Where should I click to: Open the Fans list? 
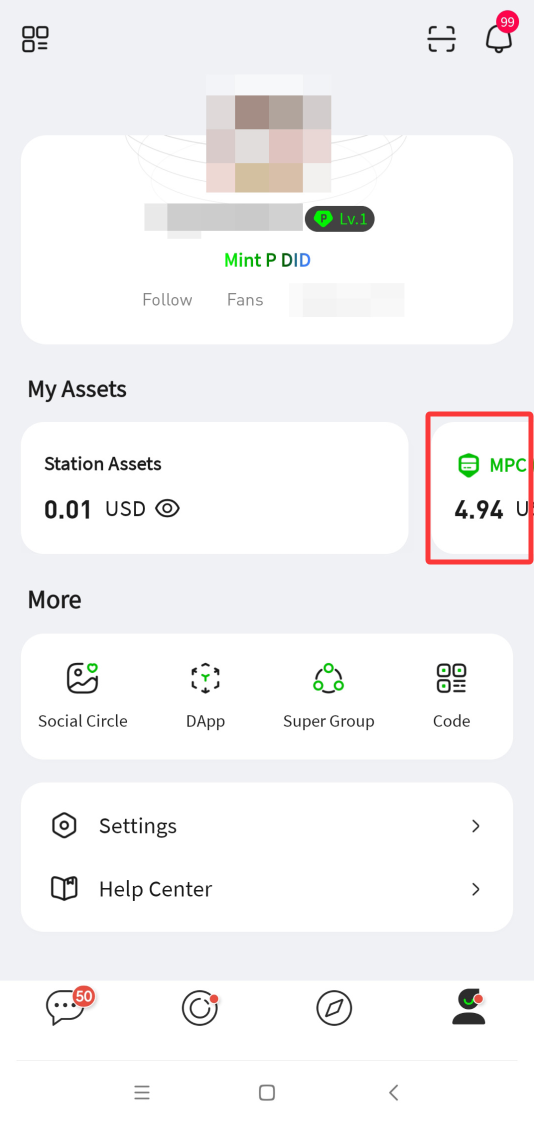245,300
